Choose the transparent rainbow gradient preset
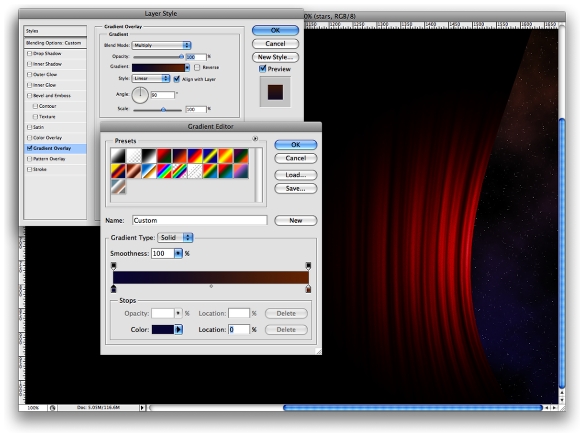 [180, 171]
